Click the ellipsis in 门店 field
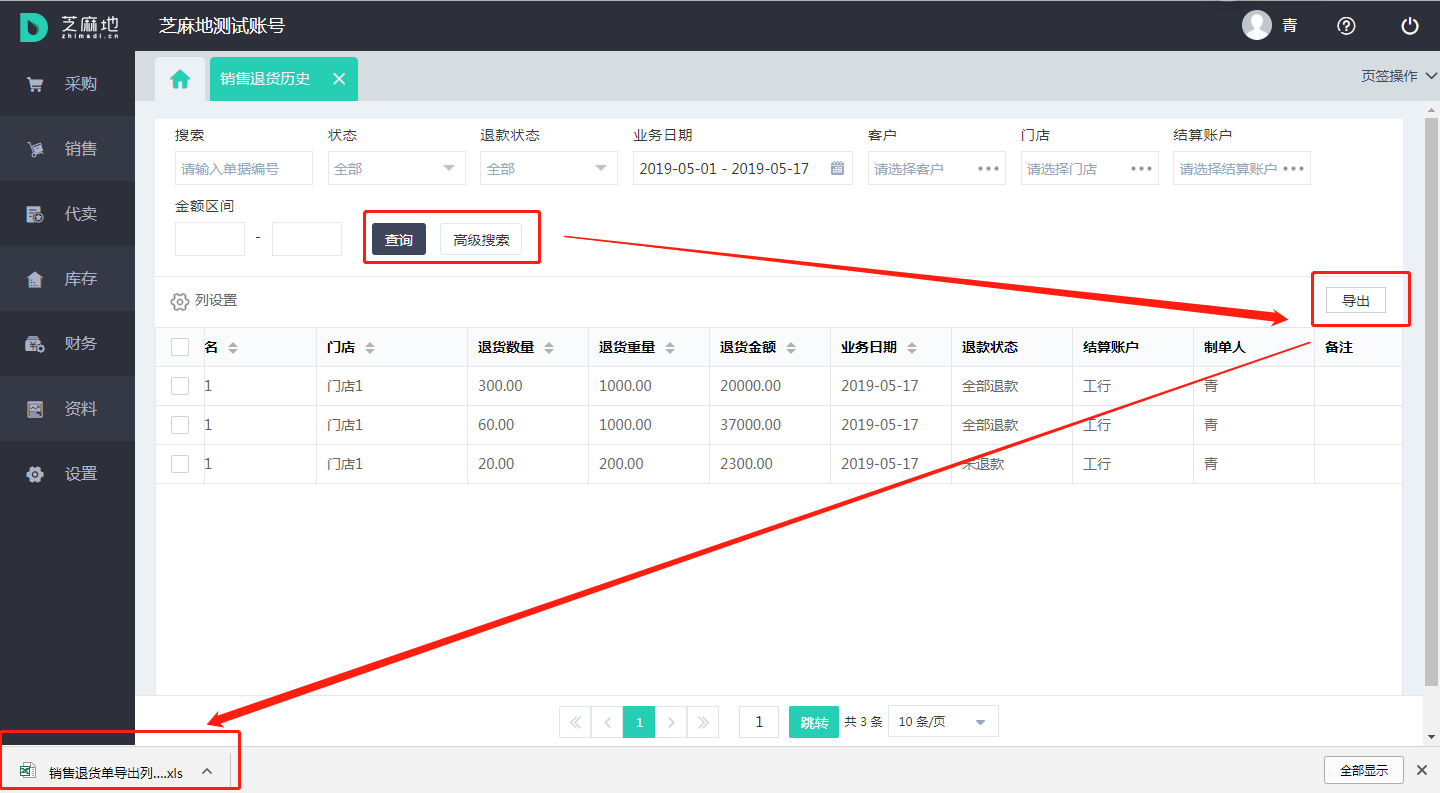The height and width of the screenshot is (793, 1440). coord(1142,168)
